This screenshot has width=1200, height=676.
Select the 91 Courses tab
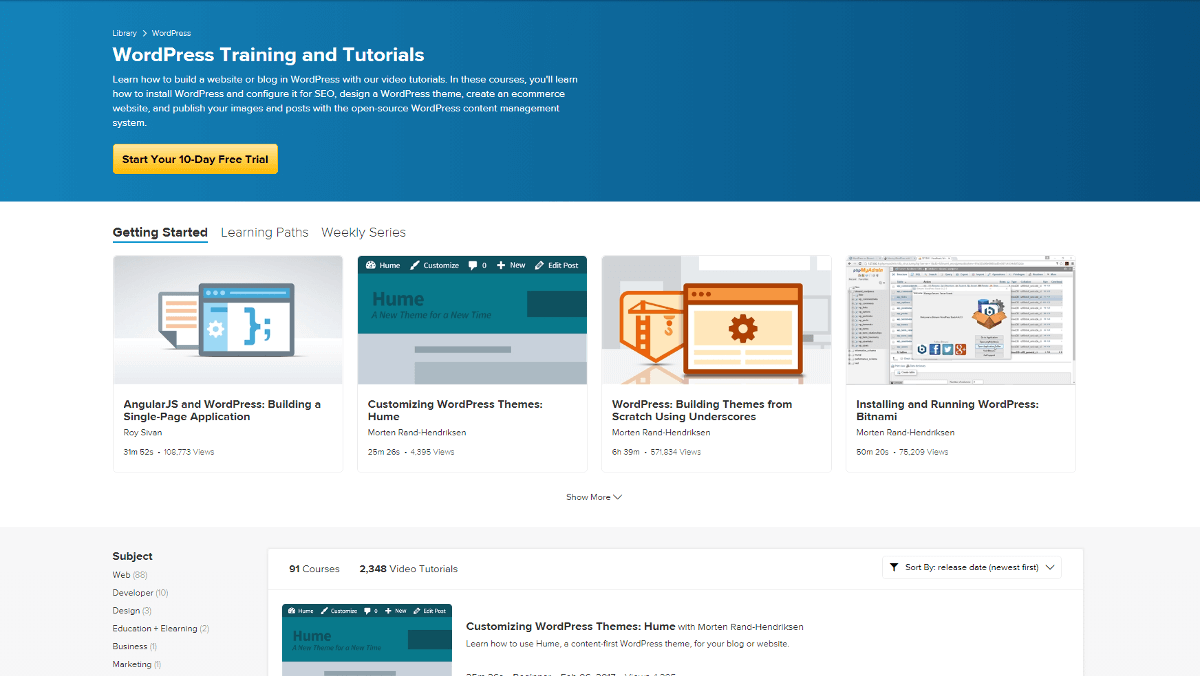point(314,569)
